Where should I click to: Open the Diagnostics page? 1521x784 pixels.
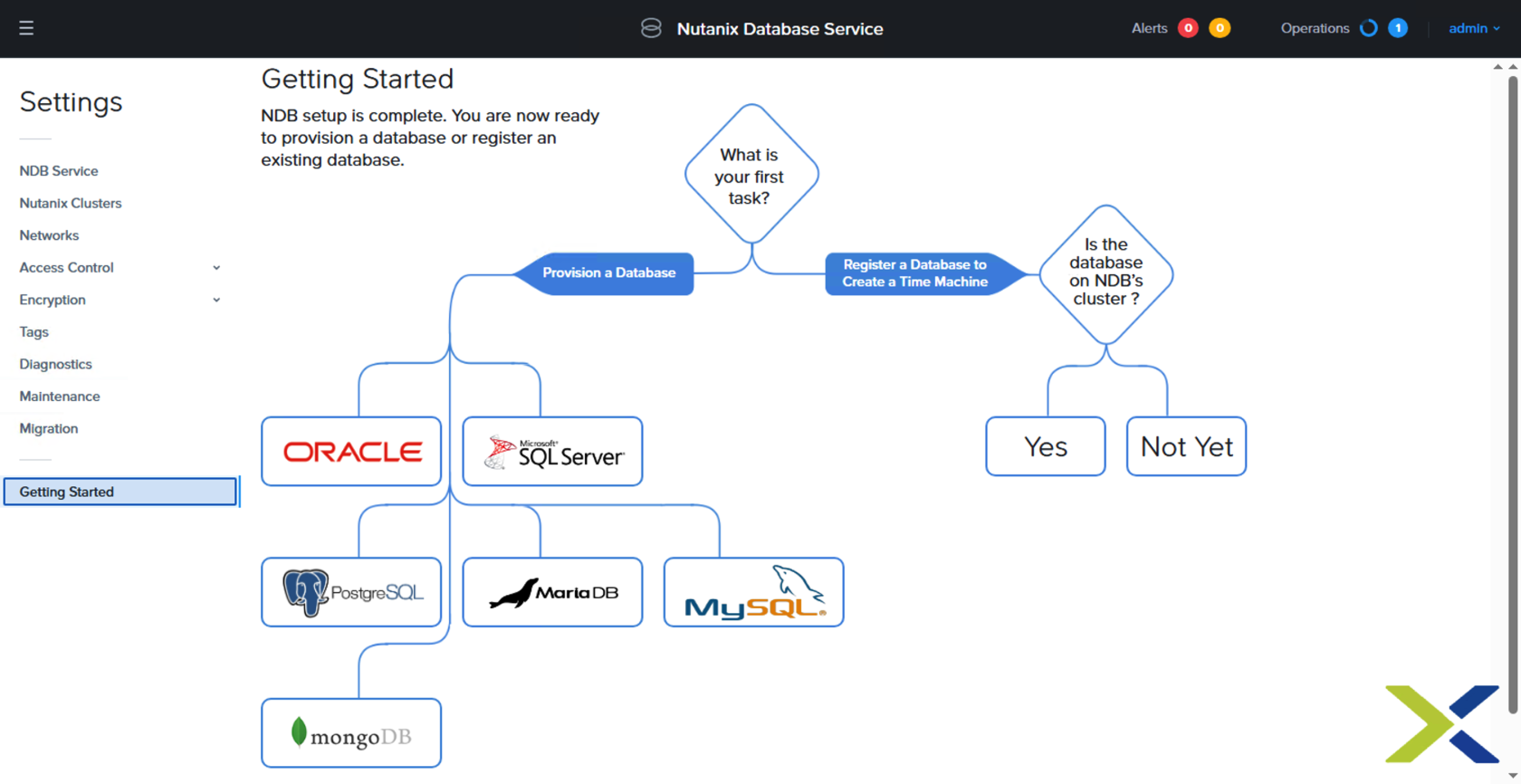(56, 364)
